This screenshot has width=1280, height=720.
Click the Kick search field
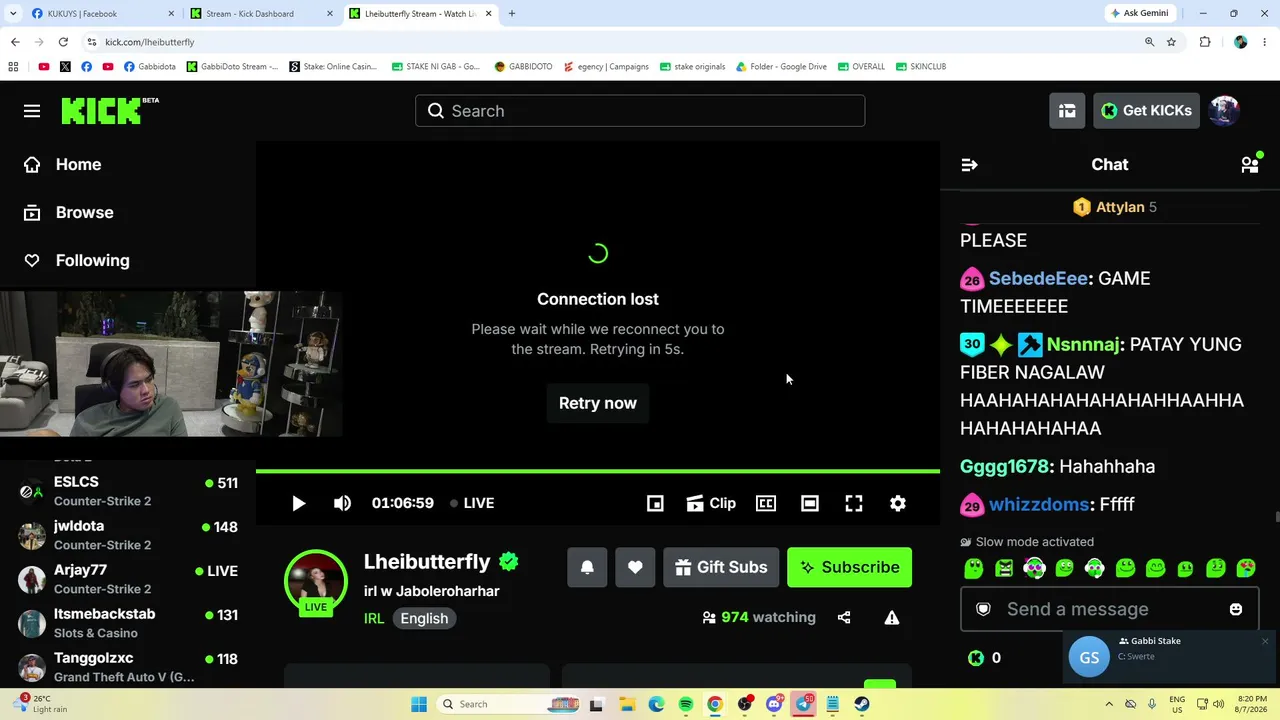[640, 111]
